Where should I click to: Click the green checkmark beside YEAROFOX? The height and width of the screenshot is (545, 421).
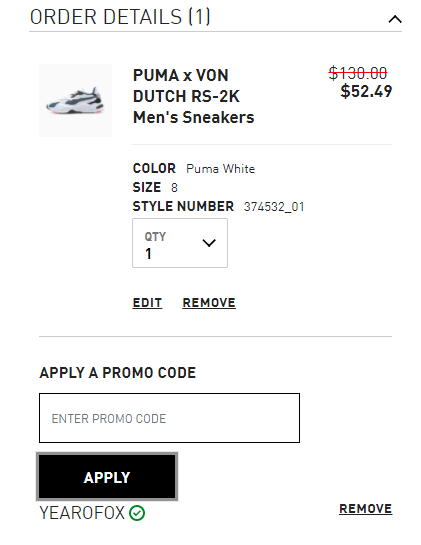pyautogui.click(x=137, y=513)
